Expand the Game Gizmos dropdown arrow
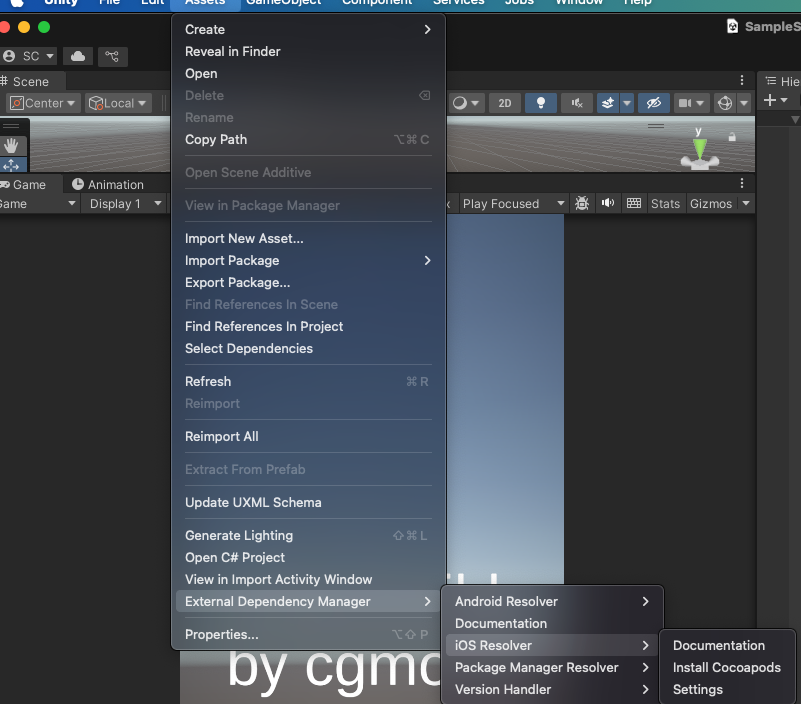Viewport: 801px width, 704px height. tap(745, 203)
